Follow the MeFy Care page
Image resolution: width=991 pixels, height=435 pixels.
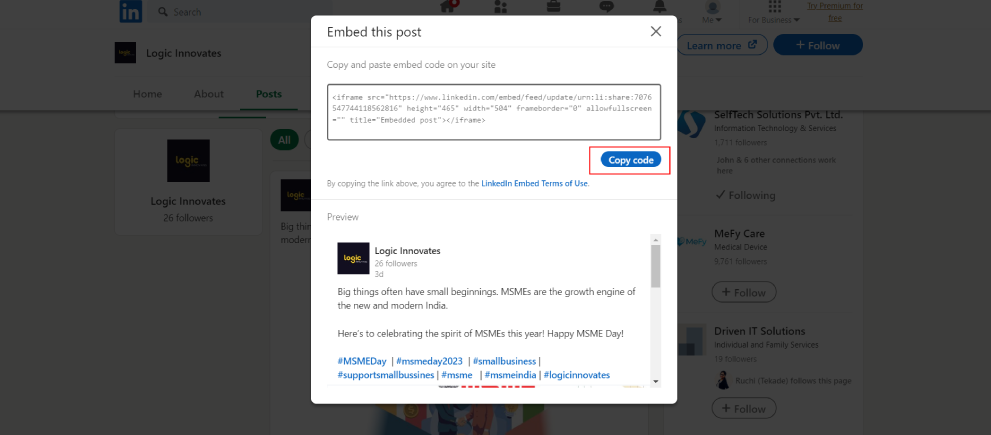point(744,292)
